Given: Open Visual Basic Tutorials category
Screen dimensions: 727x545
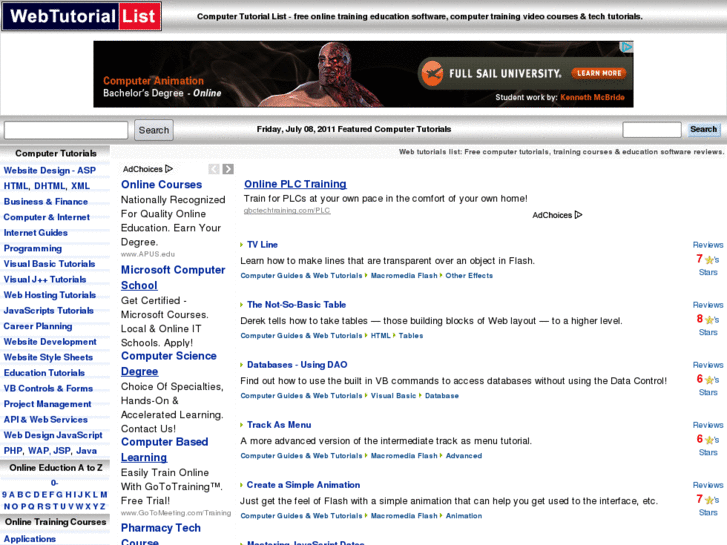Looking at the screenshot, I should coord(49,264).
